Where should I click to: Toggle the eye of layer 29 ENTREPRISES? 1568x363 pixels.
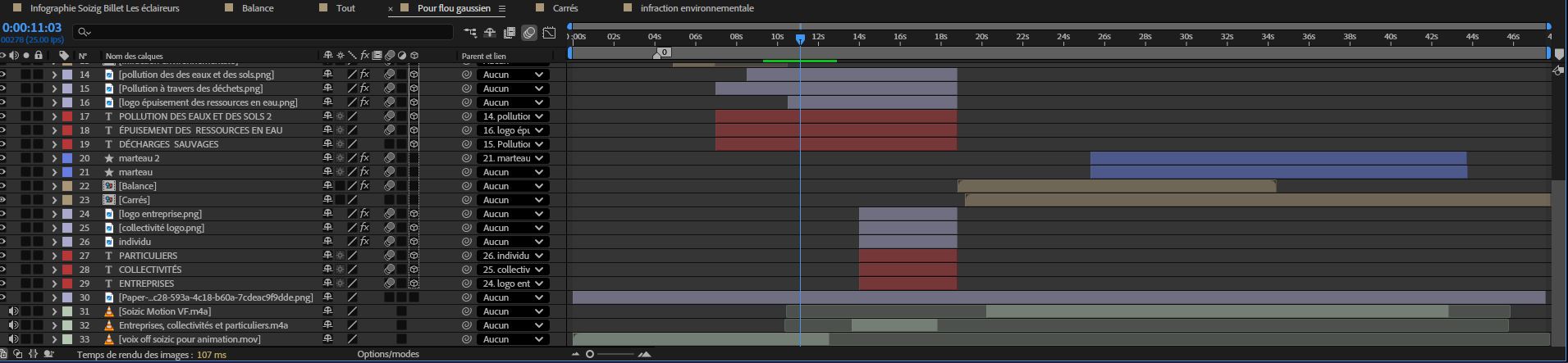click(2, 284)
